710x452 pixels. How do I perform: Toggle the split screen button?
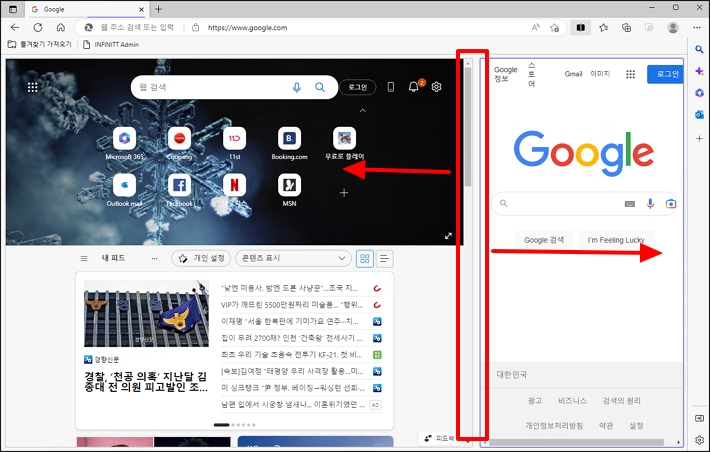click(x=580, y=28)
